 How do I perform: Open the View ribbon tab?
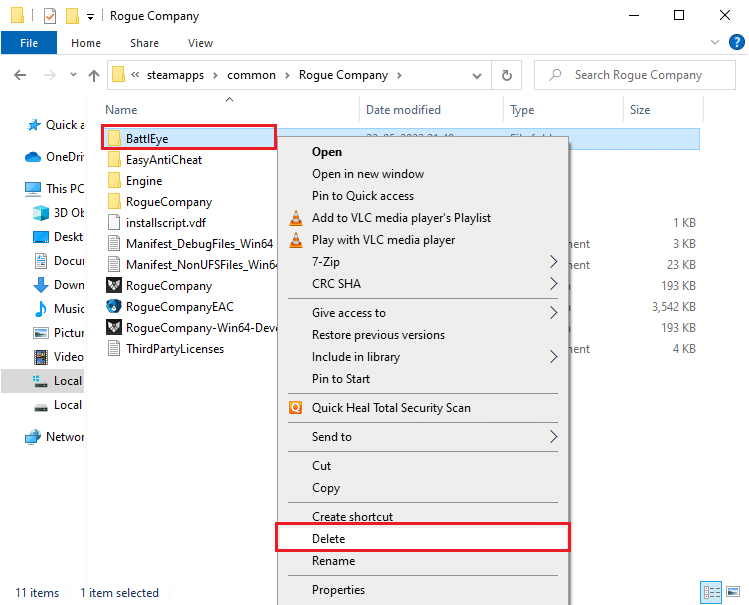200,43
